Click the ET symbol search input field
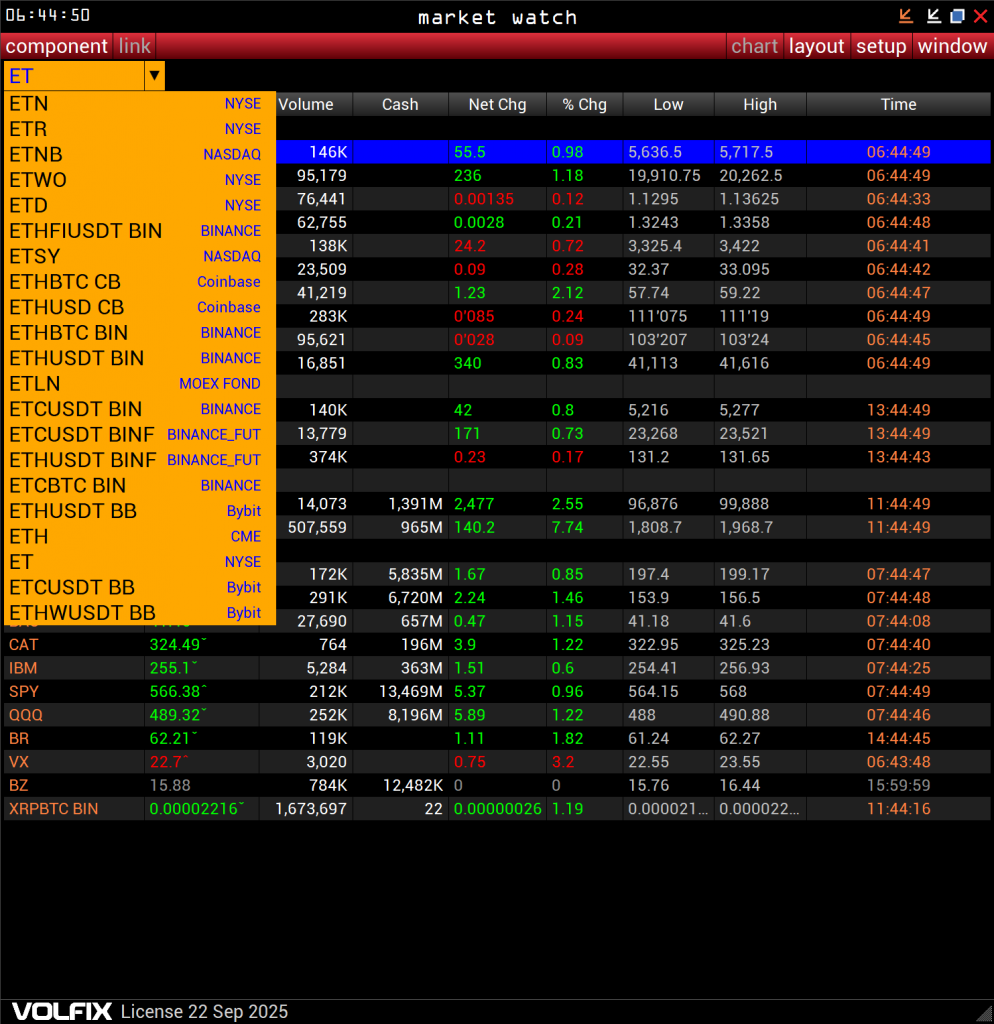This screenshot has width=994, height=1024. [74, 76]
